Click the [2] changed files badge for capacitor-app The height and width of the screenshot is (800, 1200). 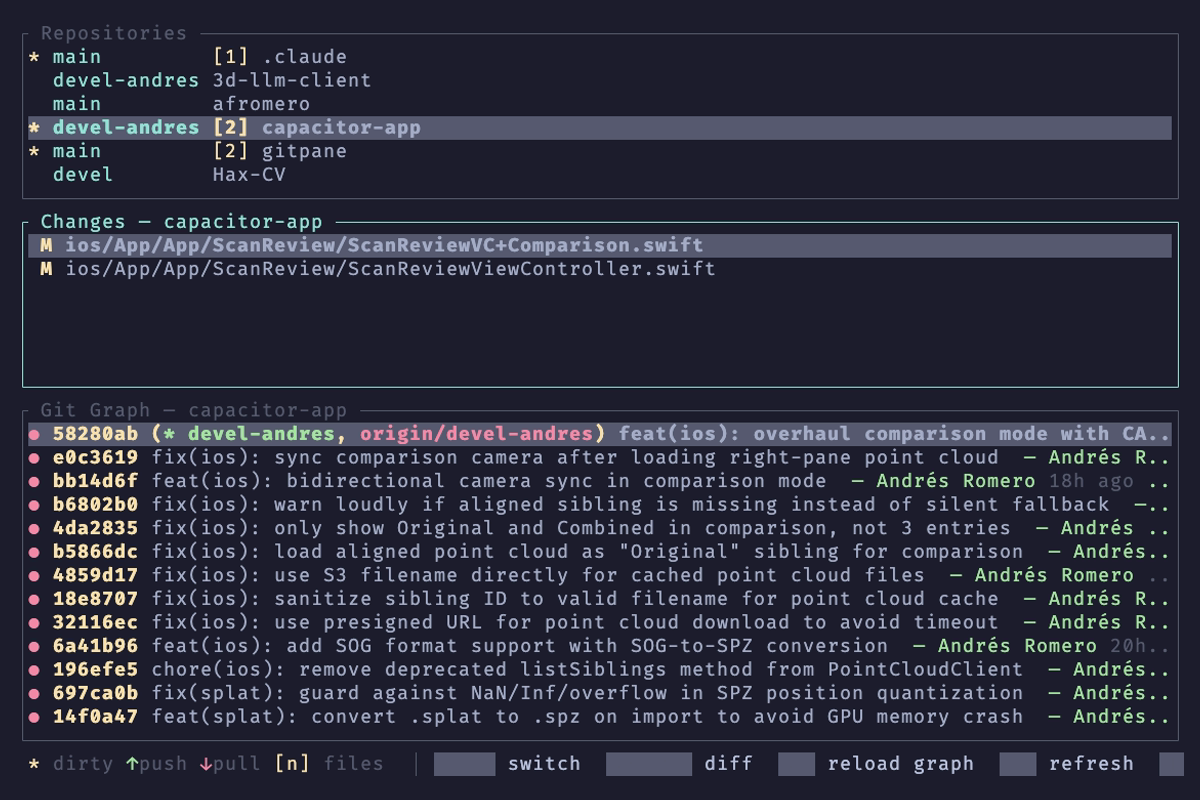click(230, 127)
